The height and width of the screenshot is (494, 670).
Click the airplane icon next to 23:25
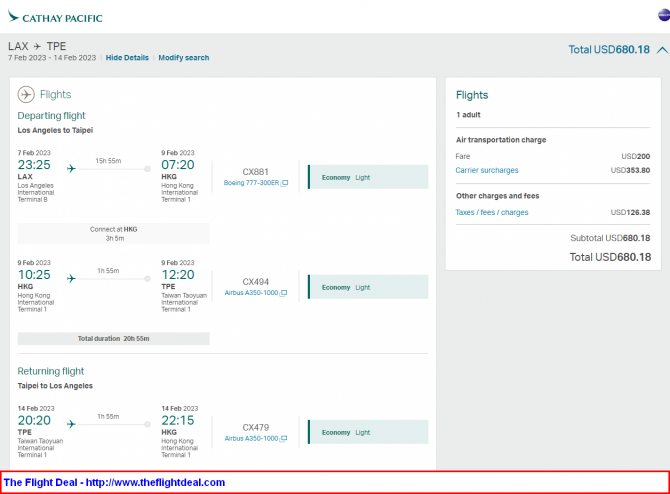[71, 169]
